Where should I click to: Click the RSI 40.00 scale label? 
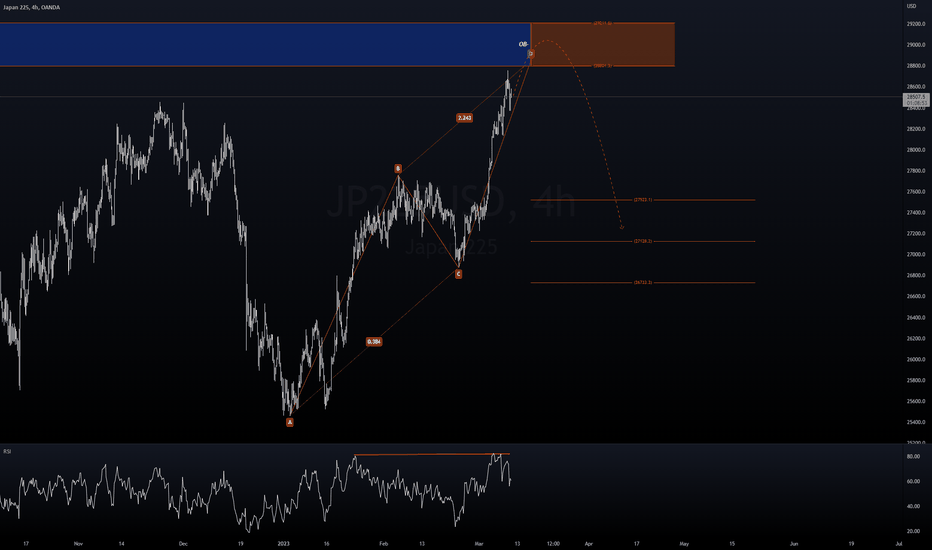pos(914,507)
